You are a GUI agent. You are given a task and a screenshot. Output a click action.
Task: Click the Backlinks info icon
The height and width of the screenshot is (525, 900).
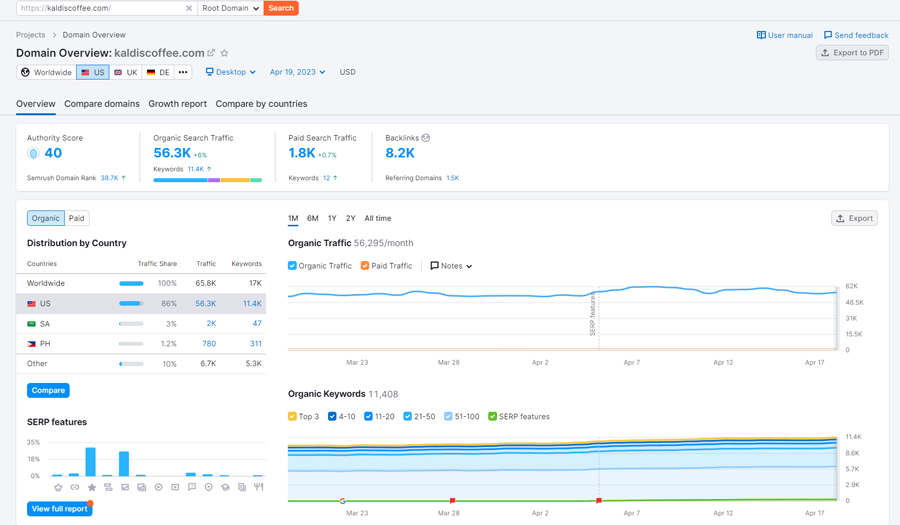pyautogui.click(x=426, y=138)
